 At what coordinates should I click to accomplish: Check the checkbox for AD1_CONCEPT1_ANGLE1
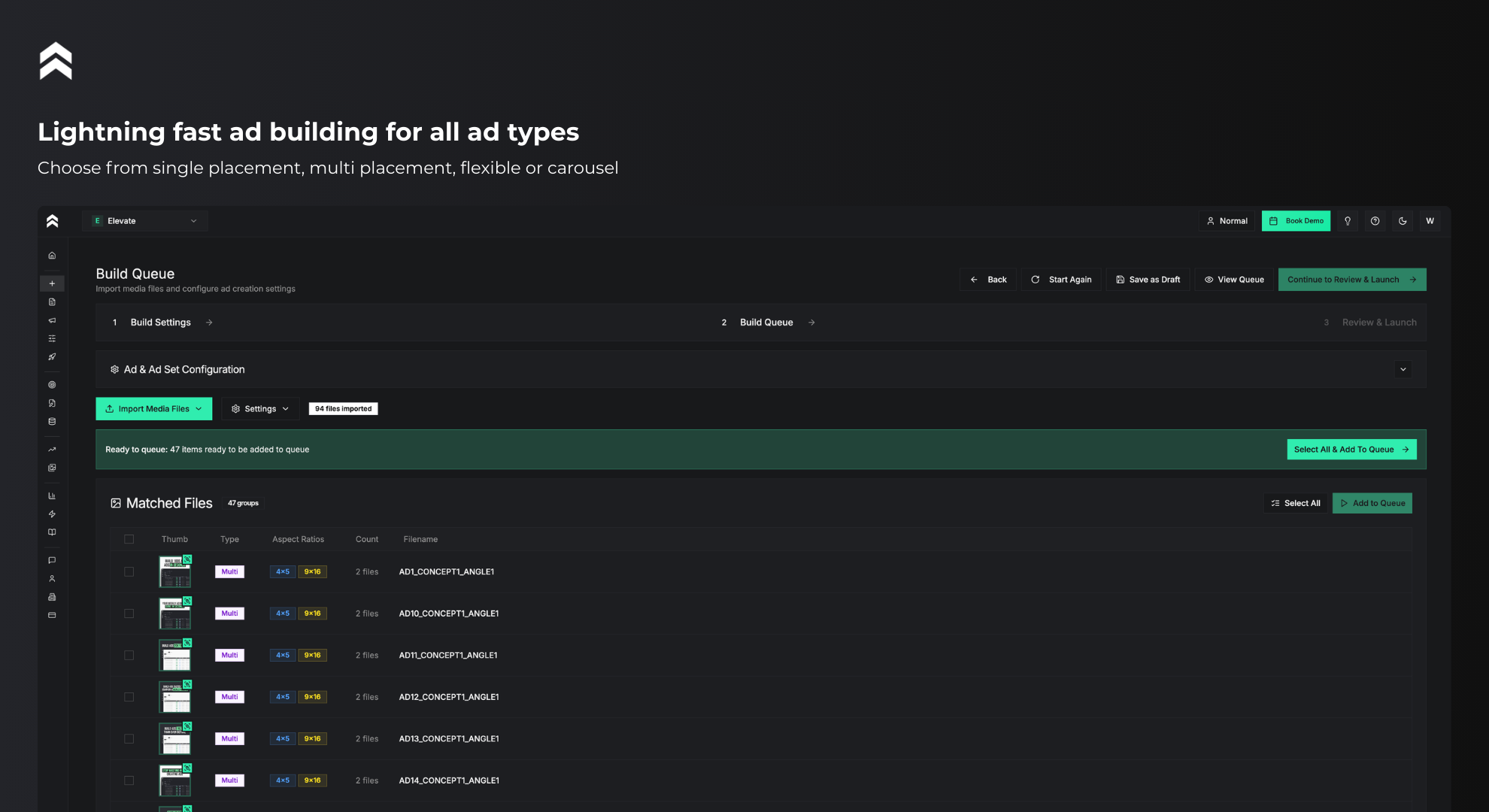coord(129,571)
